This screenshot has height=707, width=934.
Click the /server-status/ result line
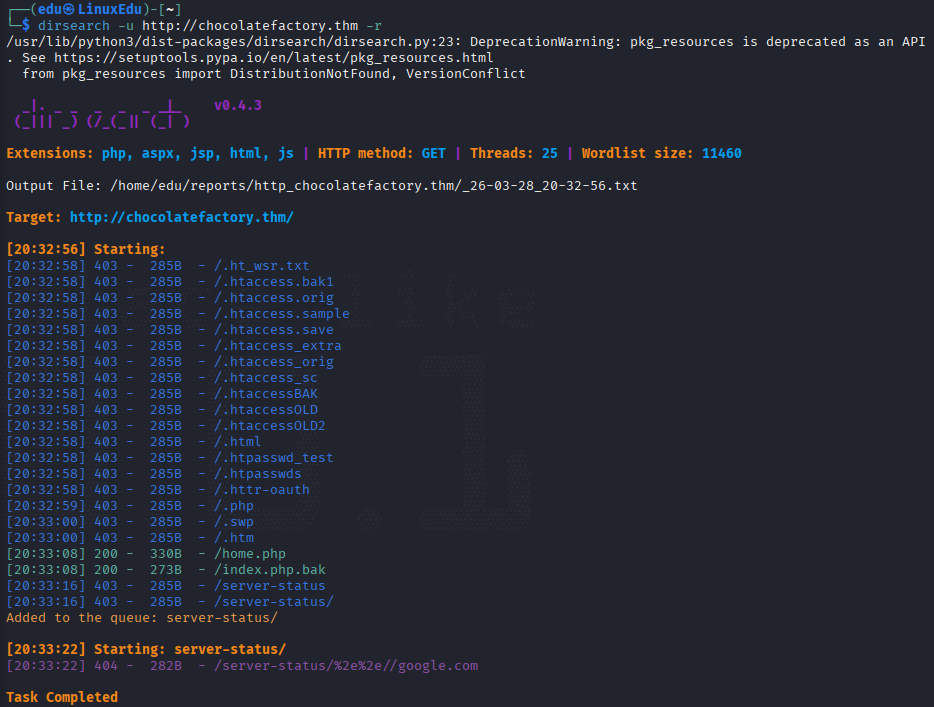170,602
